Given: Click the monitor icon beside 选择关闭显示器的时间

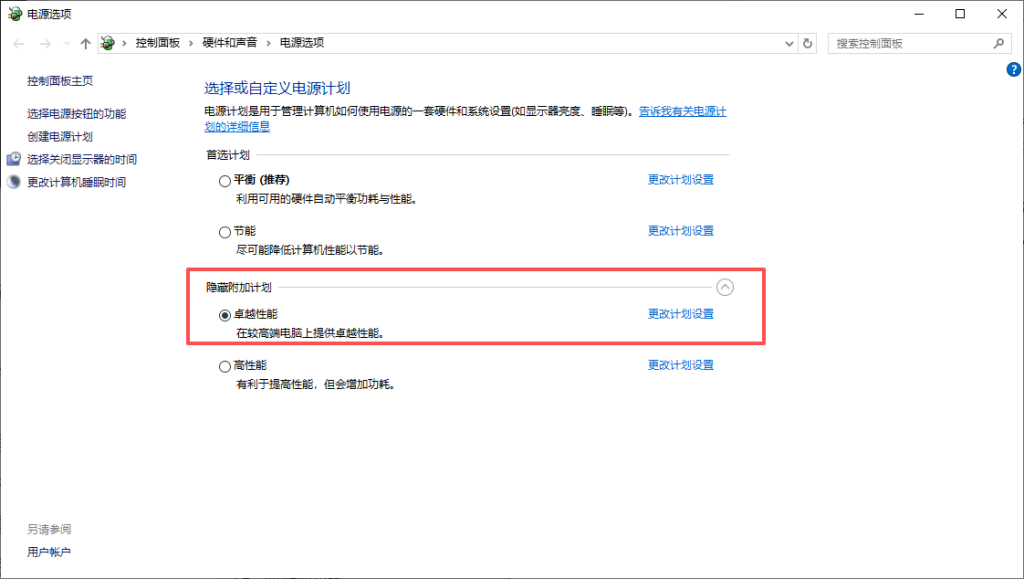Looking at the screenshot, I should (14, 159).
